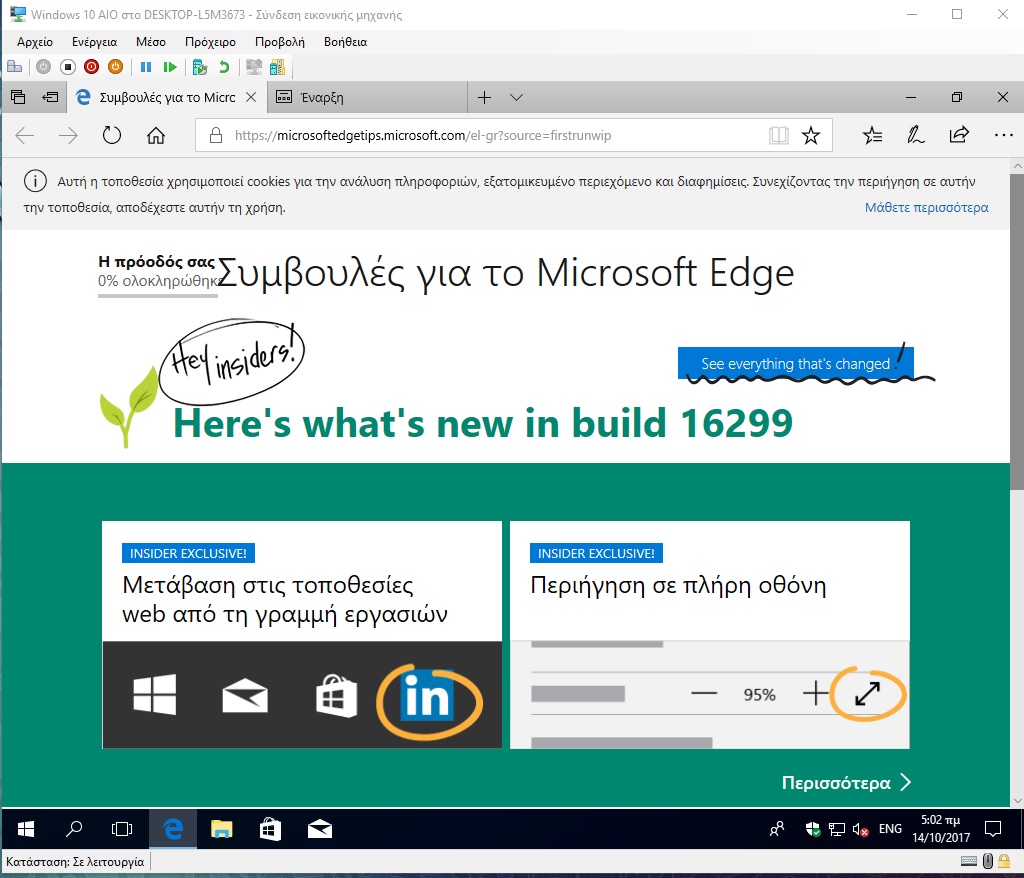The width and height of the screenshot is (1024, 878).
Task: Follow the Μάθετε περισσότερα cookies link
Action: [926, 208]
